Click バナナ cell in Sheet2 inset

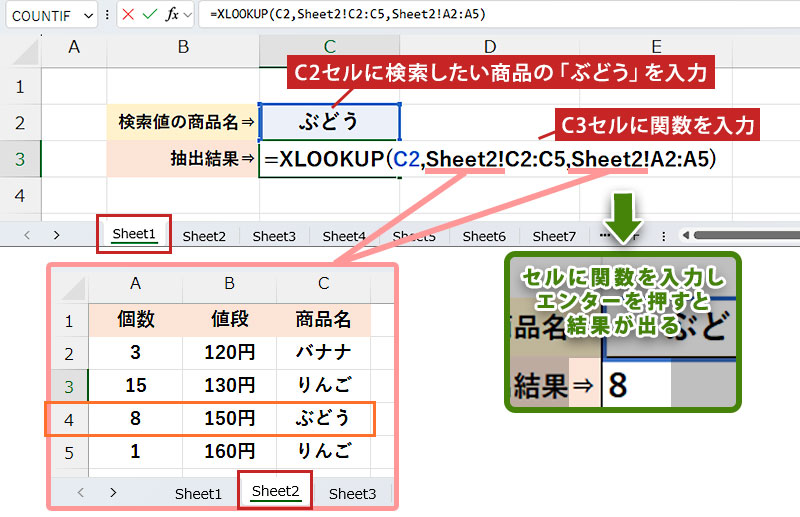[323, 353]
